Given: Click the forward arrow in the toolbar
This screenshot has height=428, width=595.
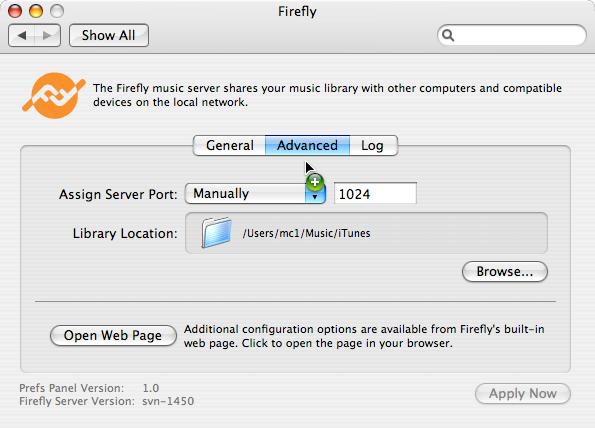Looking at the screenshot, I should point(47,36).
